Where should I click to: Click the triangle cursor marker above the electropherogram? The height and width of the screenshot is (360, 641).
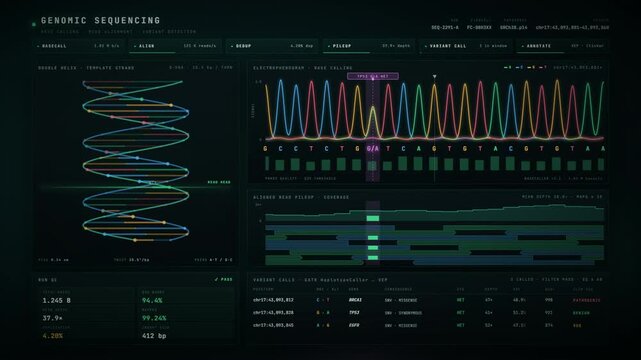[x=435, y=76]
